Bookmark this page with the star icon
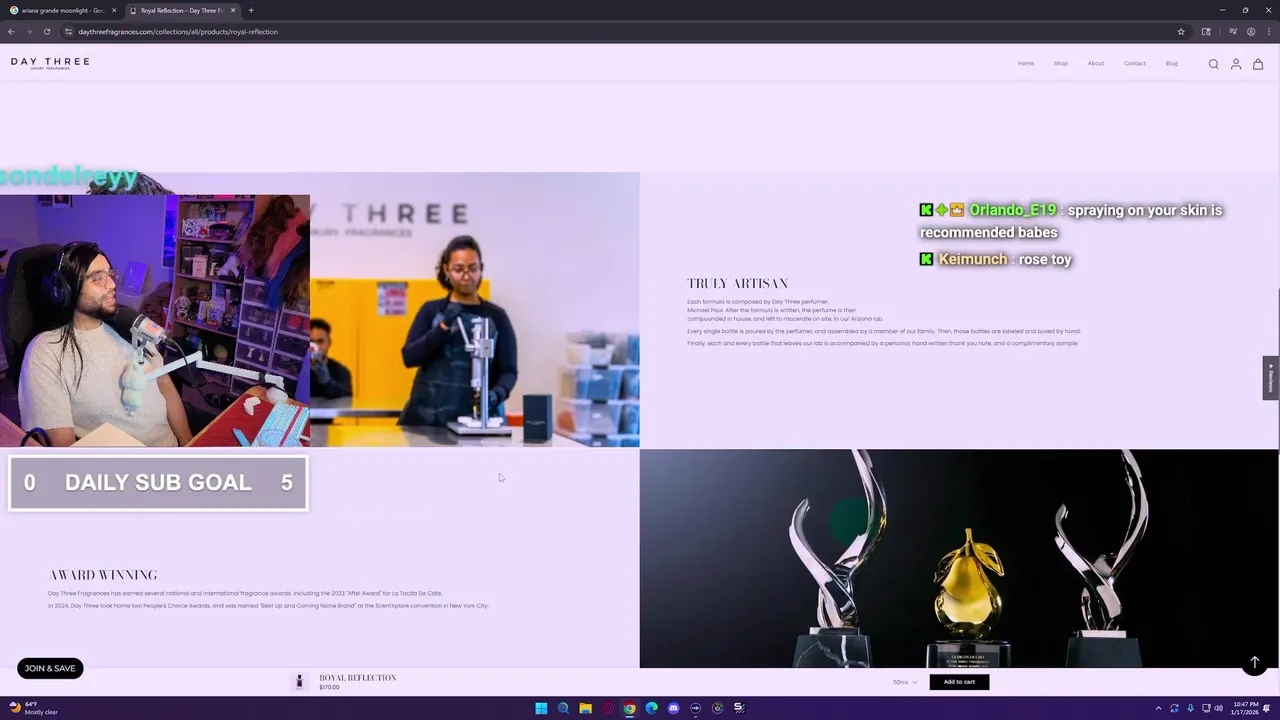Screen dimensions: 1280x720 pos(1181,32)
